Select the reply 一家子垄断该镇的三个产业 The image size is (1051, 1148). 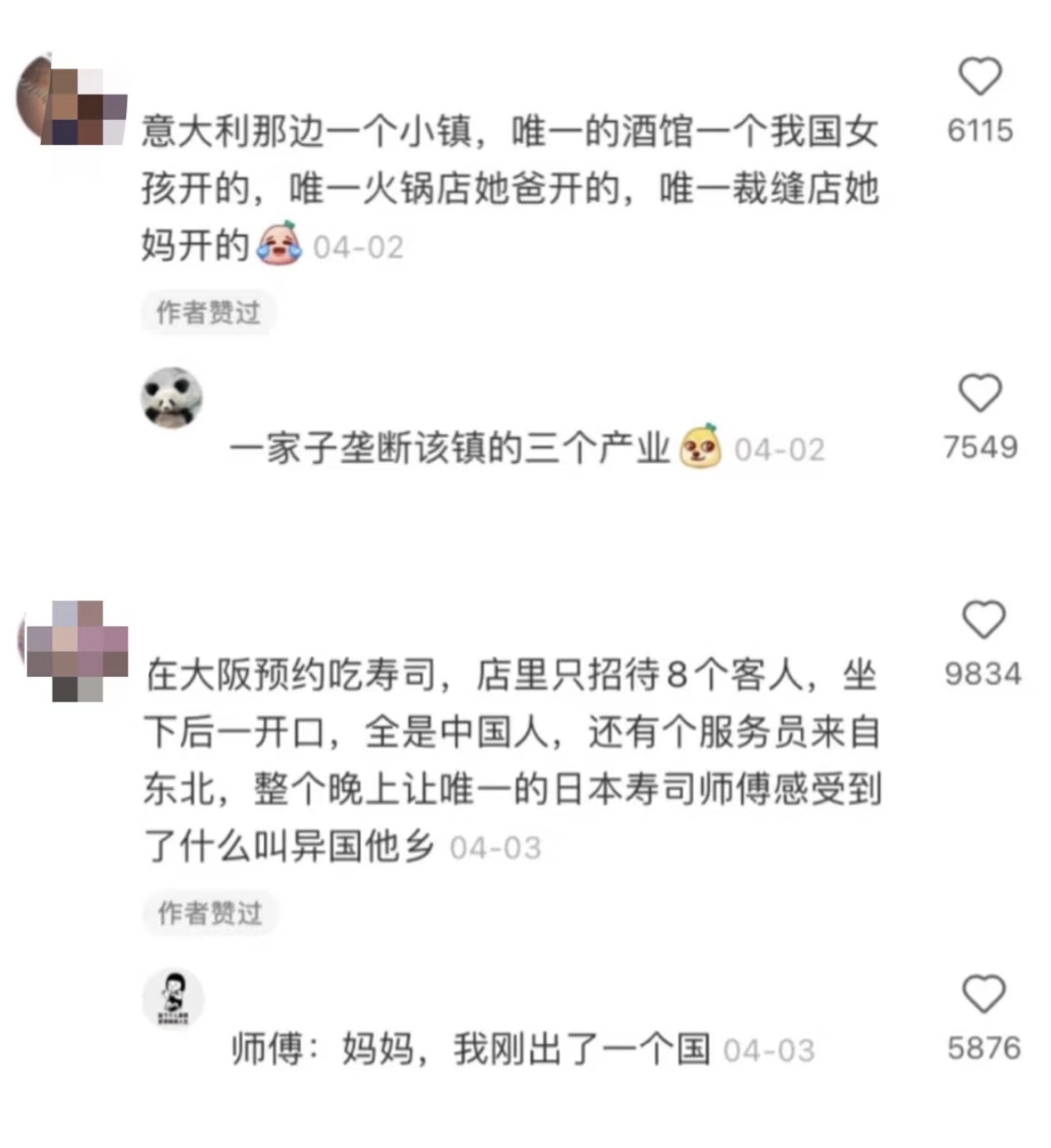coord(450,449)
